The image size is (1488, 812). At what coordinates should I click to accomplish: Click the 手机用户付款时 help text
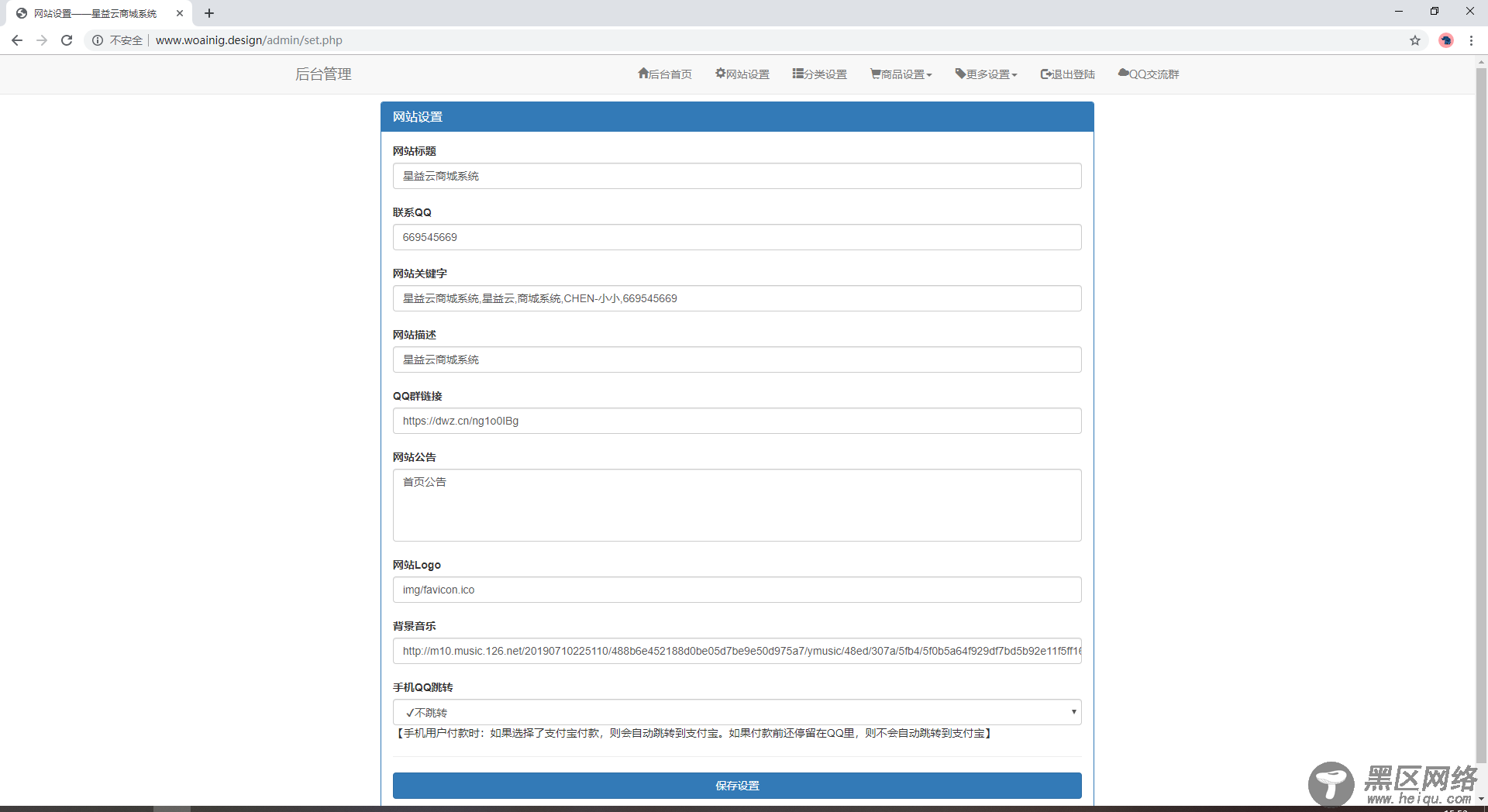click(x=694, y=733)
